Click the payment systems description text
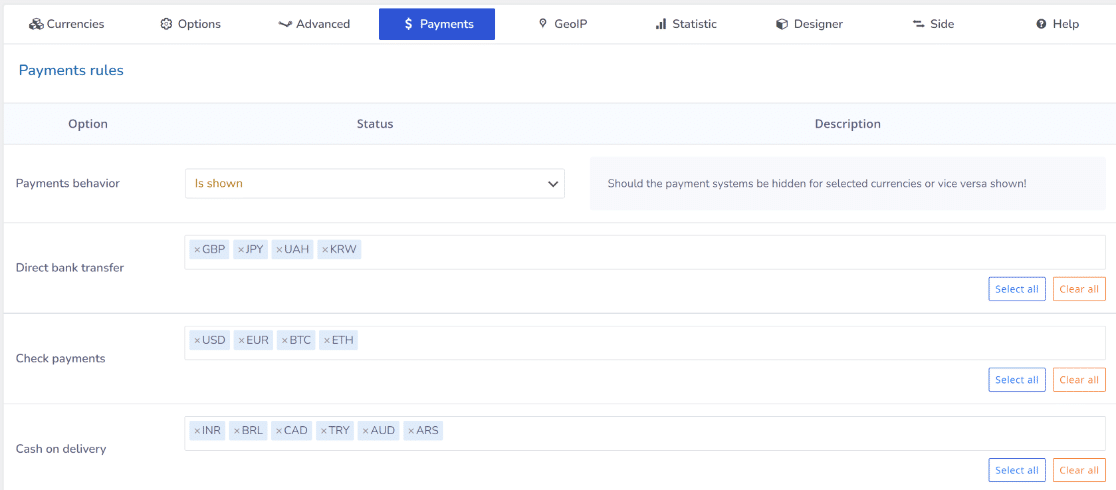The image size is (1116, 490). point(817,184)
